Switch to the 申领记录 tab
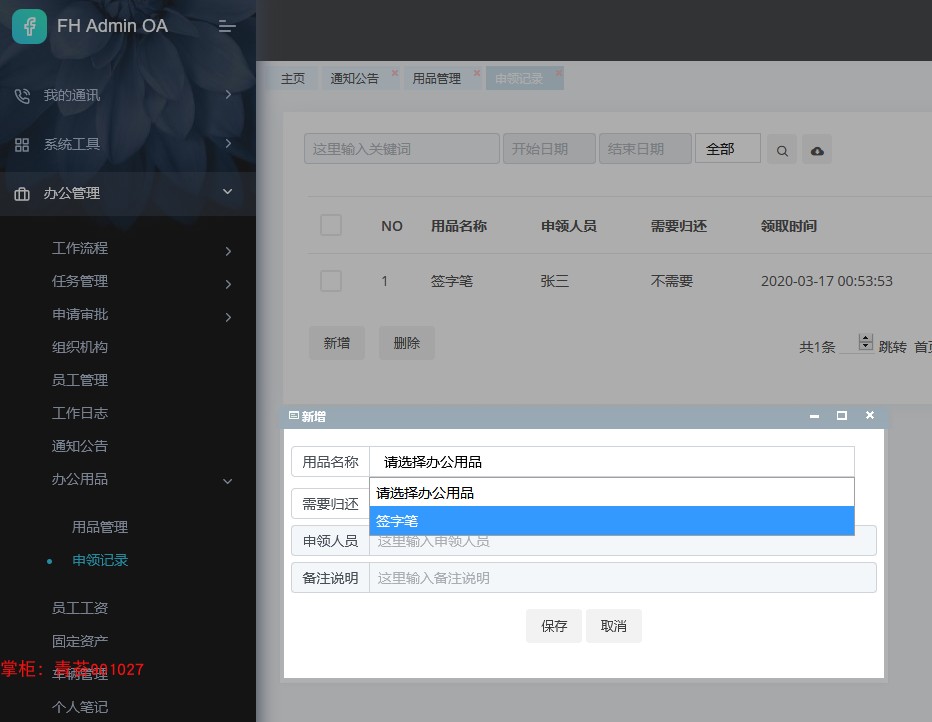 pos(519,78)
